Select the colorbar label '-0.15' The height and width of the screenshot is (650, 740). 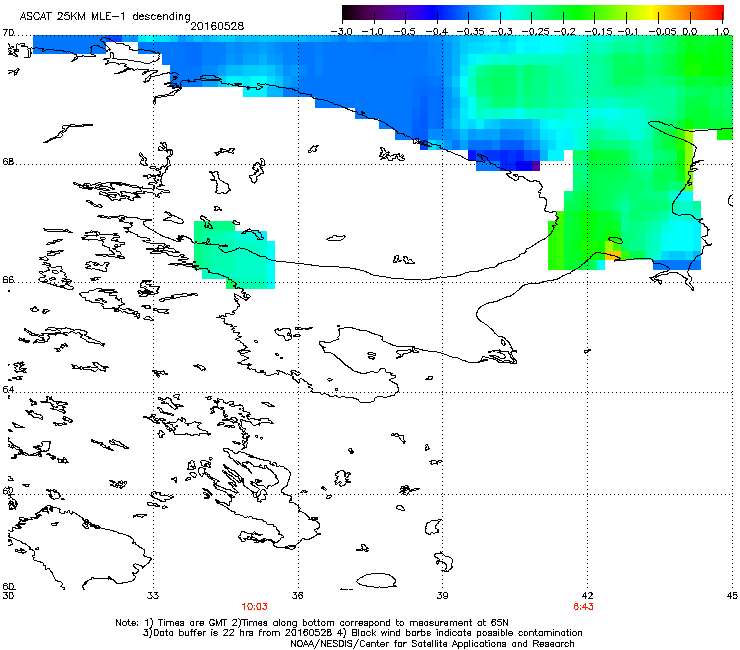pyautogui.click(x=598, y=32)
